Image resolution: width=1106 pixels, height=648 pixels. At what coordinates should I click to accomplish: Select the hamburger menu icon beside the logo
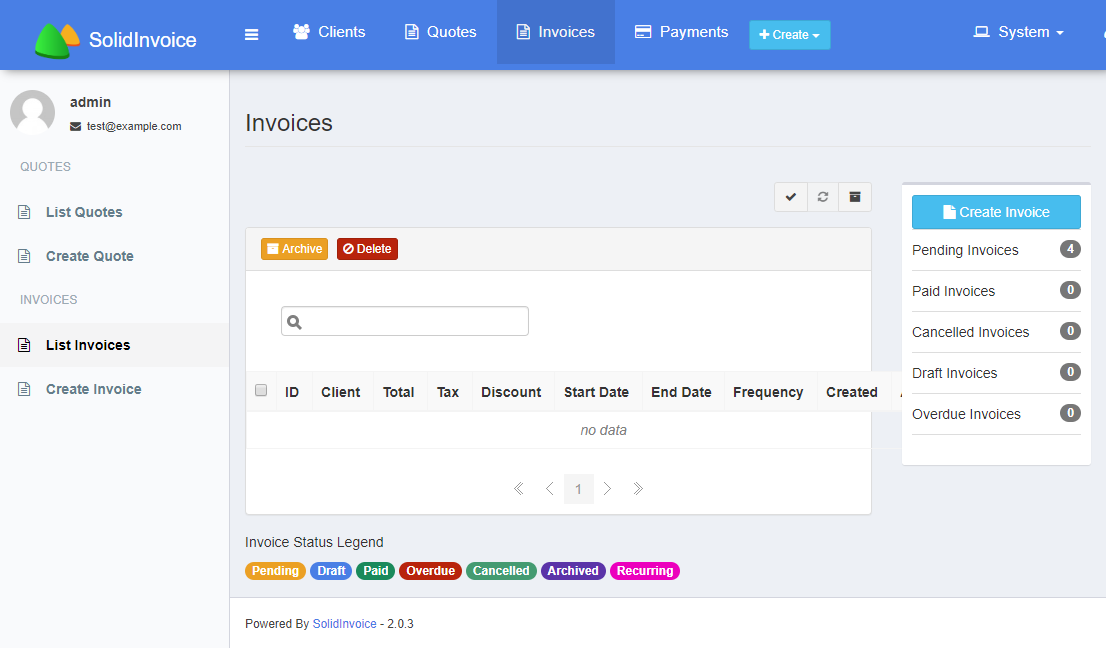(251, 33)
